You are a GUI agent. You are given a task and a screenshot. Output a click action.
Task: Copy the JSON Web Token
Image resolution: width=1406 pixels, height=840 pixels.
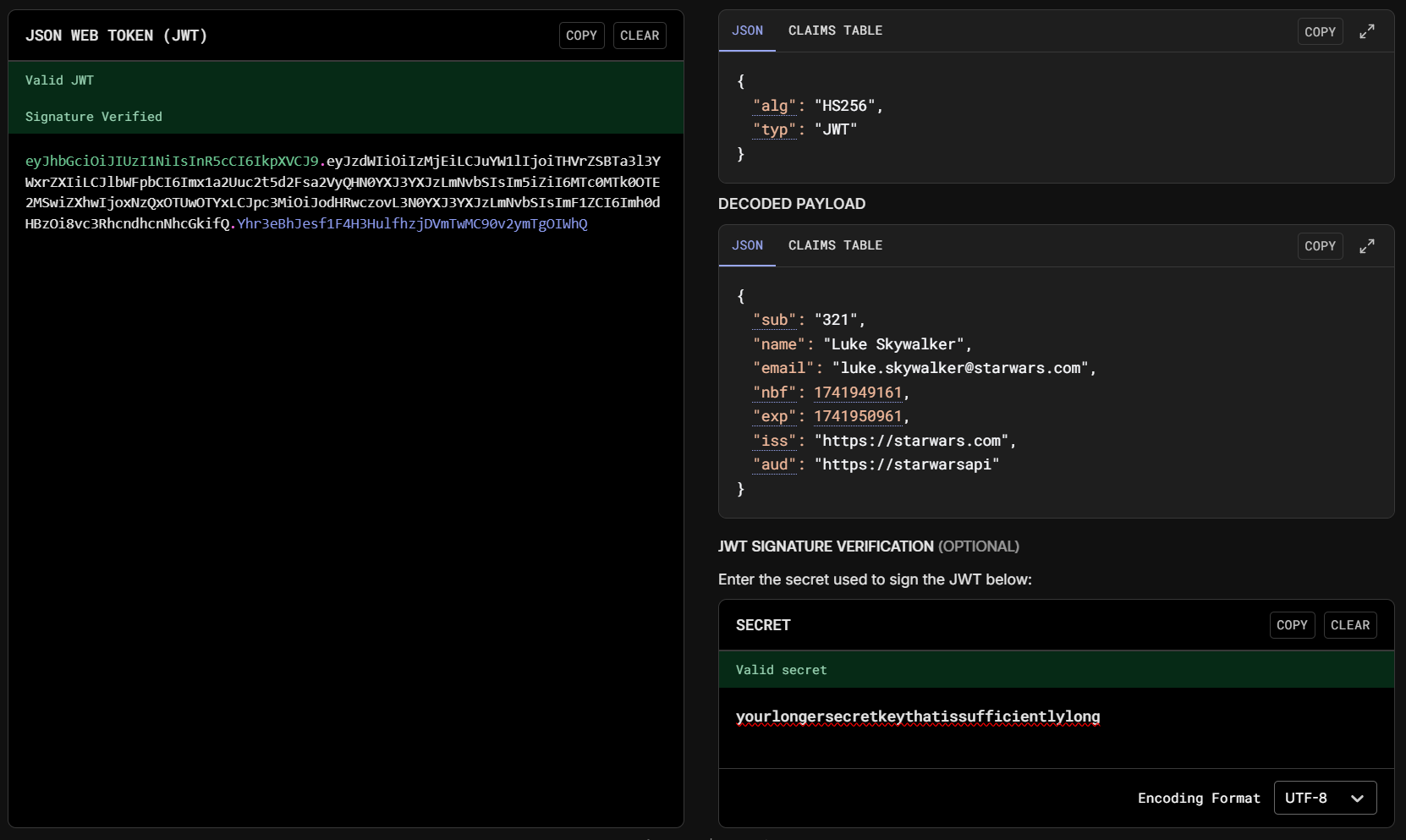pos(582,36)
